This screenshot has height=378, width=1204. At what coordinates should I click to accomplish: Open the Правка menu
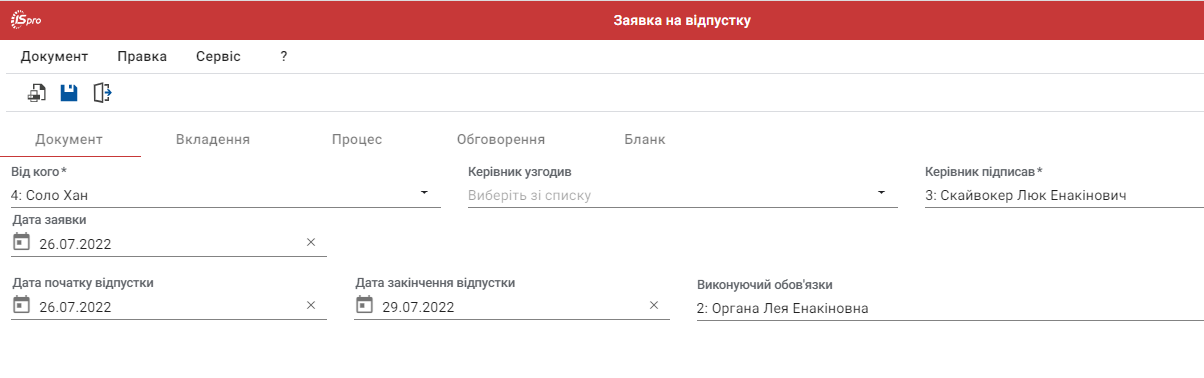point(142,57)
